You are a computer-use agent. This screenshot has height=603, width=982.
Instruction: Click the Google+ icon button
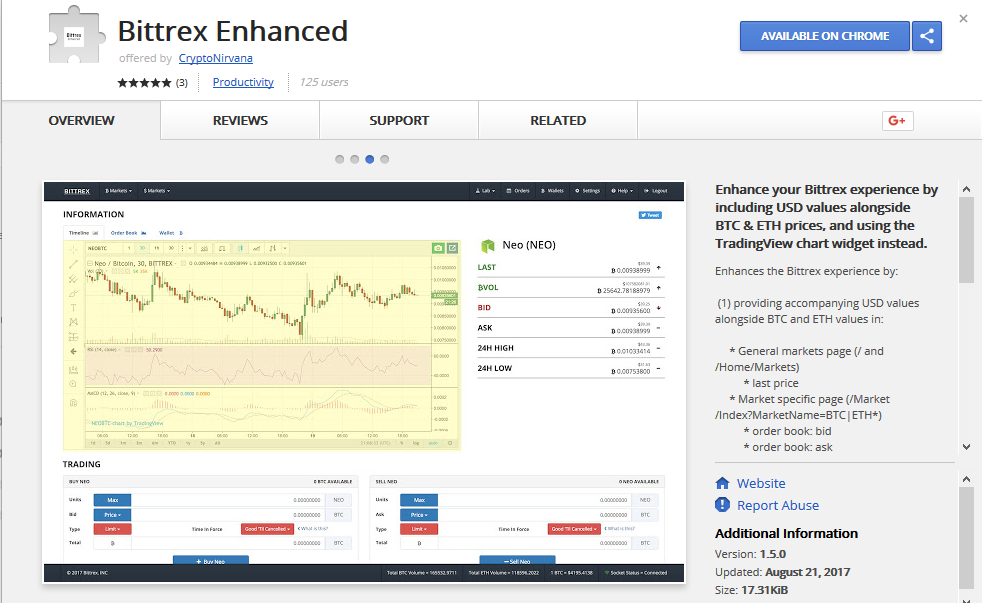[x=897, y=121]
